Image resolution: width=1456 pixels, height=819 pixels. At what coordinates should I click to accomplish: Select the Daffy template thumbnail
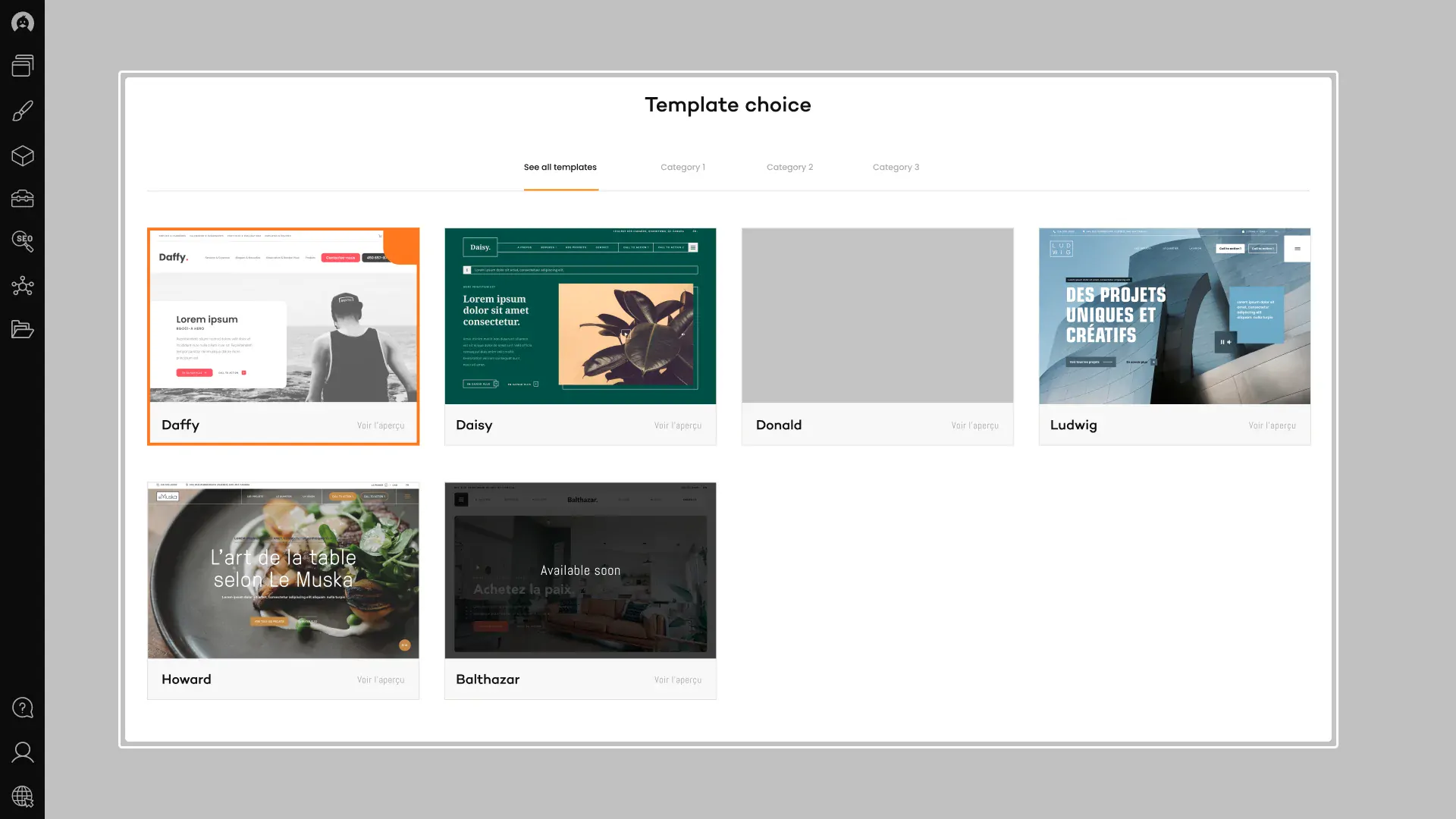(283, 316)
